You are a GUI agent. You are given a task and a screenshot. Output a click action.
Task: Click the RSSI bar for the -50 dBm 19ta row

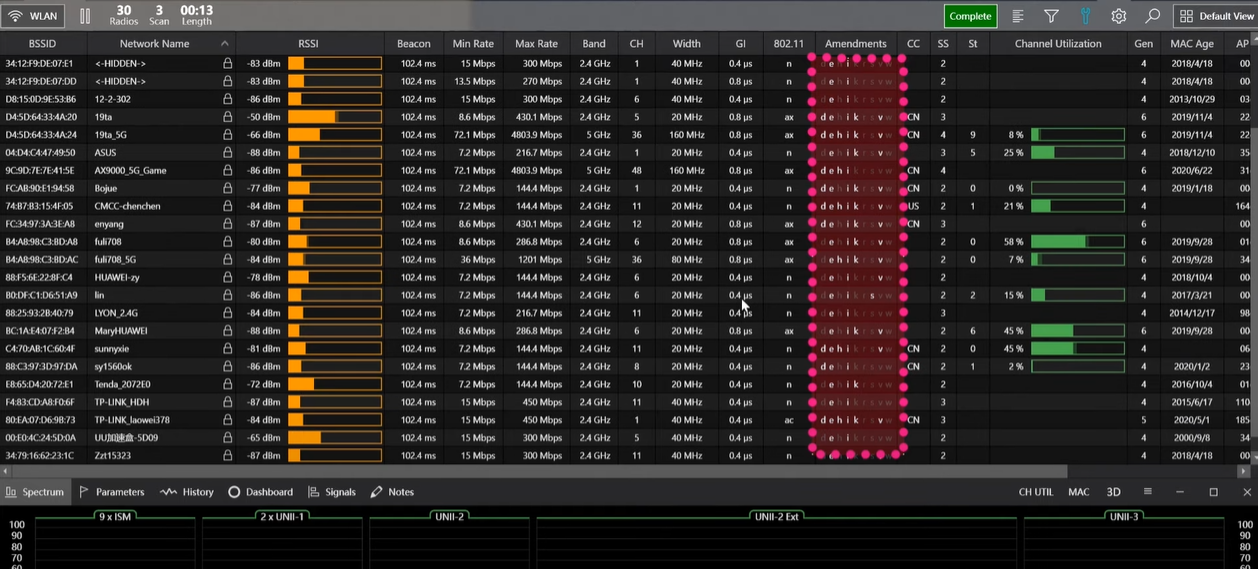pyautogui.click(x=335, y=117)
